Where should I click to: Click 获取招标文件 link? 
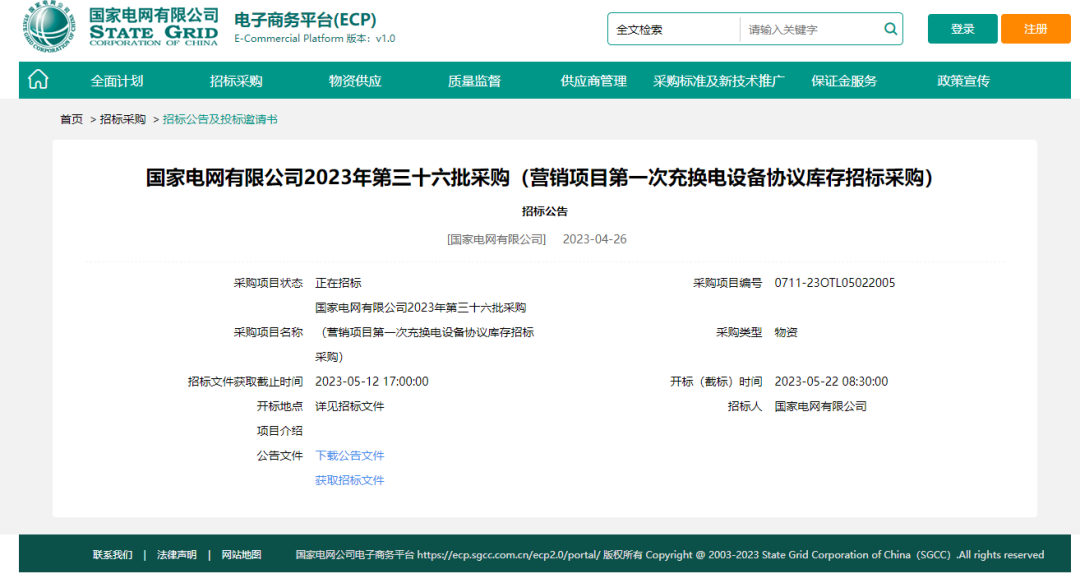[x=349, y=480]
